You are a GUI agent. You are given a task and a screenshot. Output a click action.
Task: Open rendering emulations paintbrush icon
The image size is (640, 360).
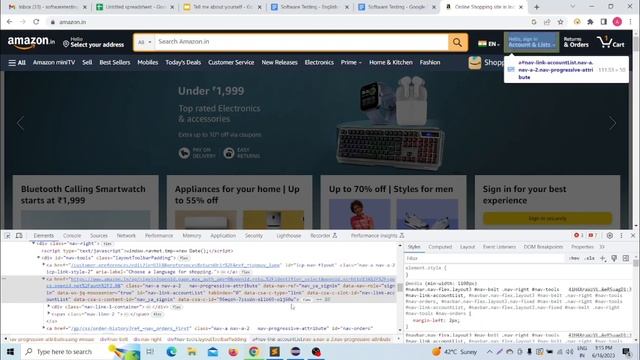(x=614, y=258)
